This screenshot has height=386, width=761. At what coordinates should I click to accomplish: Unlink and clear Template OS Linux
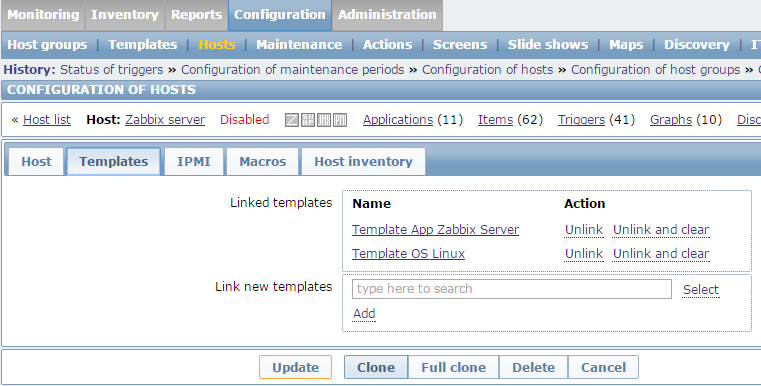pos(661,254)
